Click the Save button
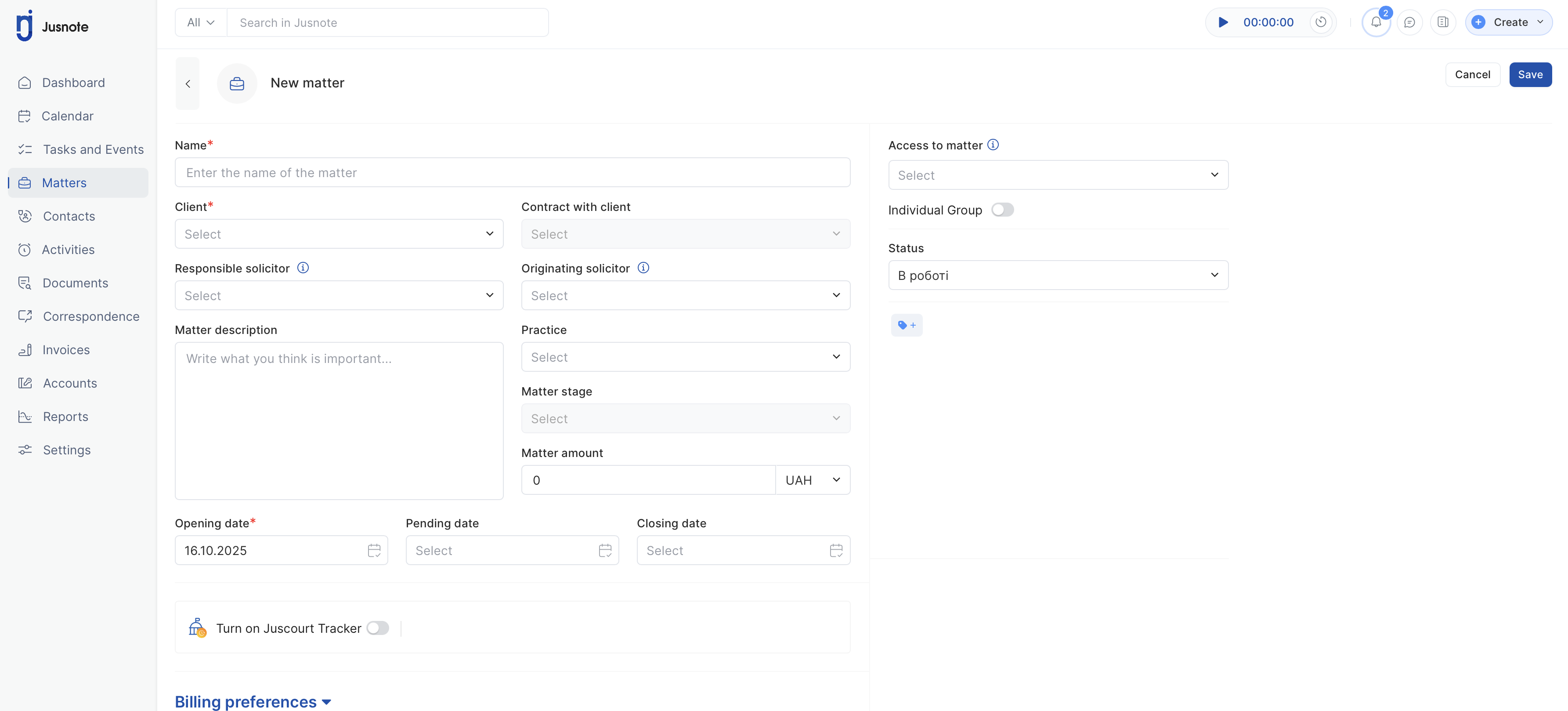The width and height of the screenshot is (1568, 711). (x=1530, y=75)
